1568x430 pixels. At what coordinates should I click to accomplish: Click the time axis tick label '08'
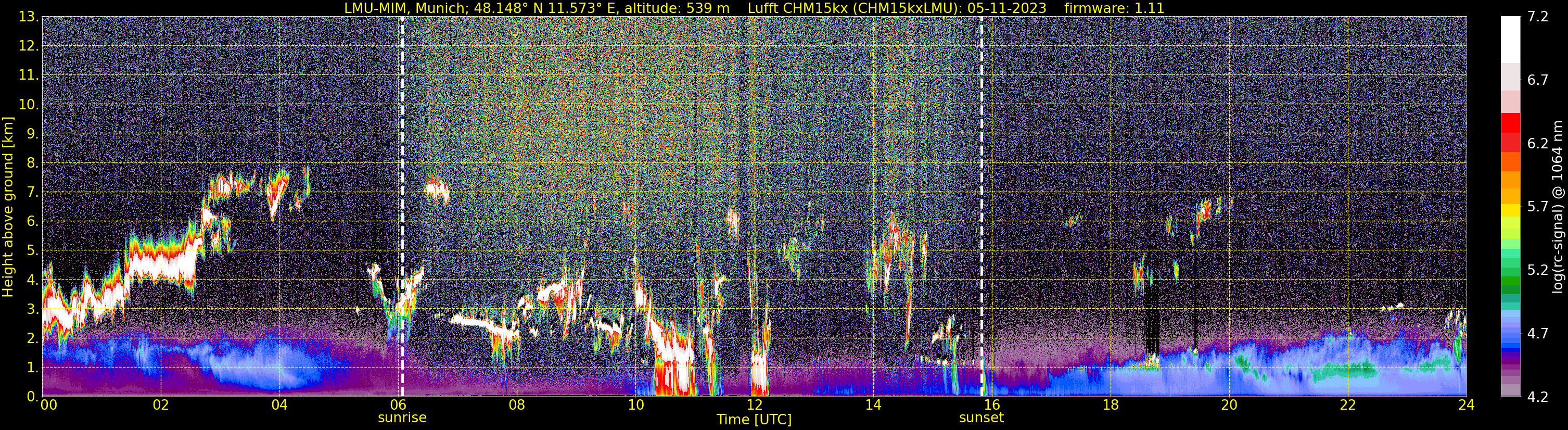[x=517, y=405]
